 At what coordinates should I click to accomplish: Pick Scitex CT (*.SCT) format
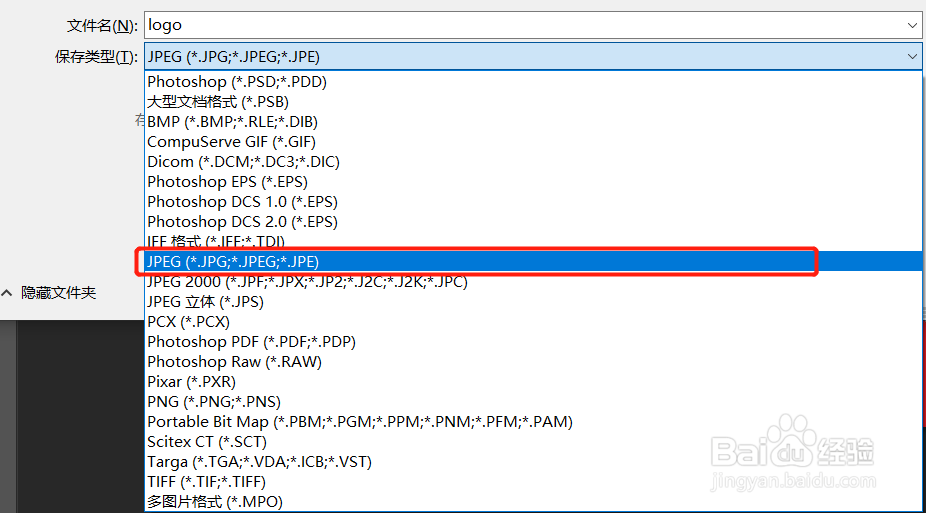click(x=533, y=442)
